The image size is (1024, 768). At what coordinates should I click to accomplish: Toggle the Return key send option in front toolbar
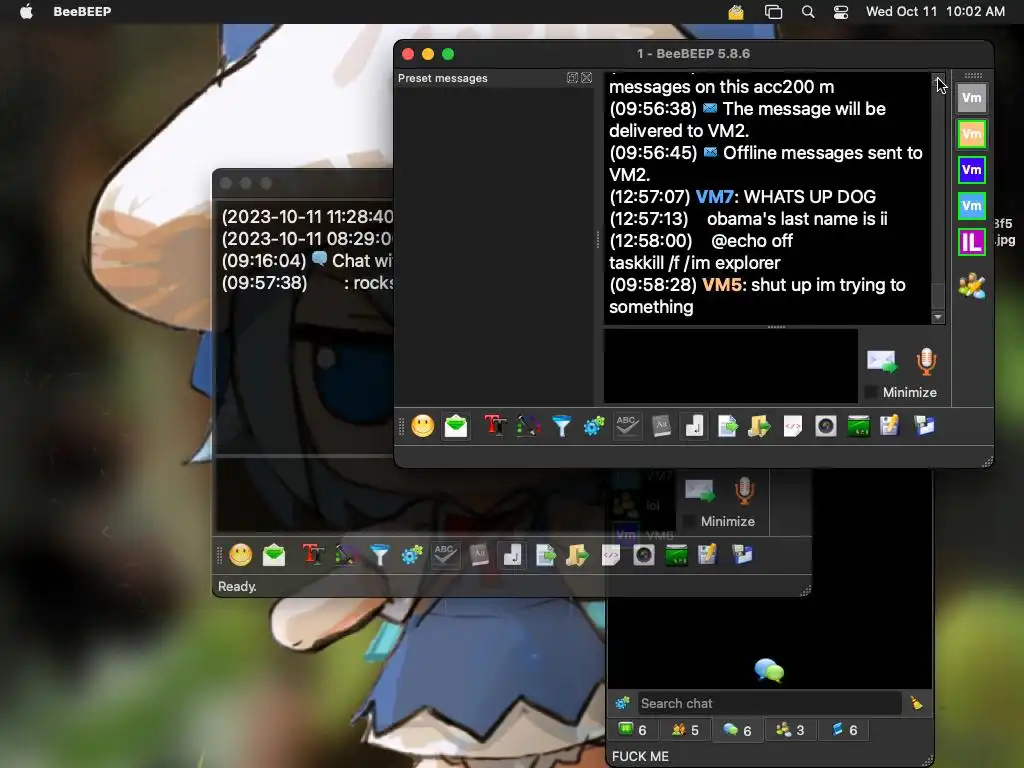(694, 426)
